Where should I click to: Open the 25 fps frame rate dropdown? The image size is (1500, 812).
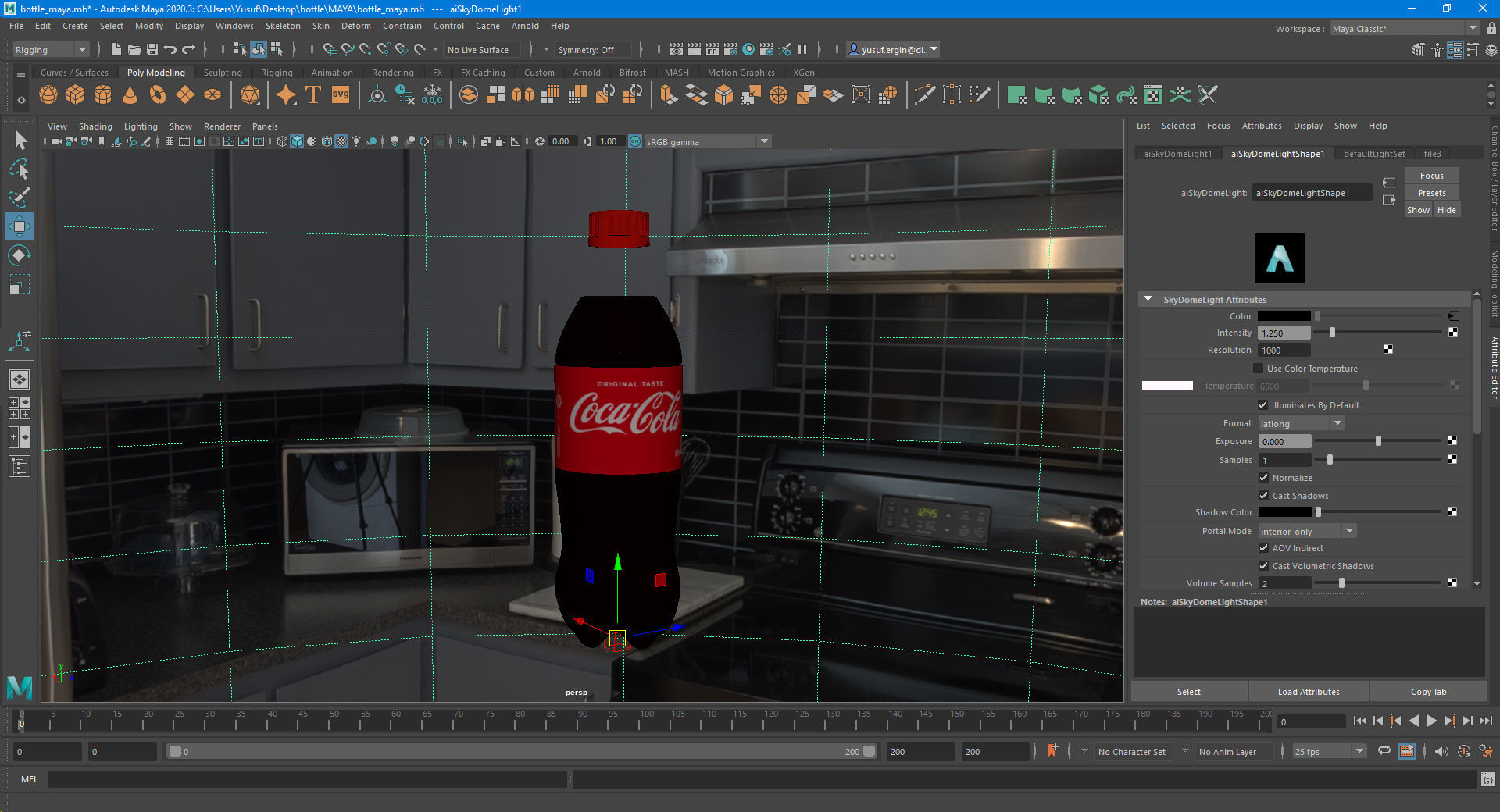pos(1329,751)
